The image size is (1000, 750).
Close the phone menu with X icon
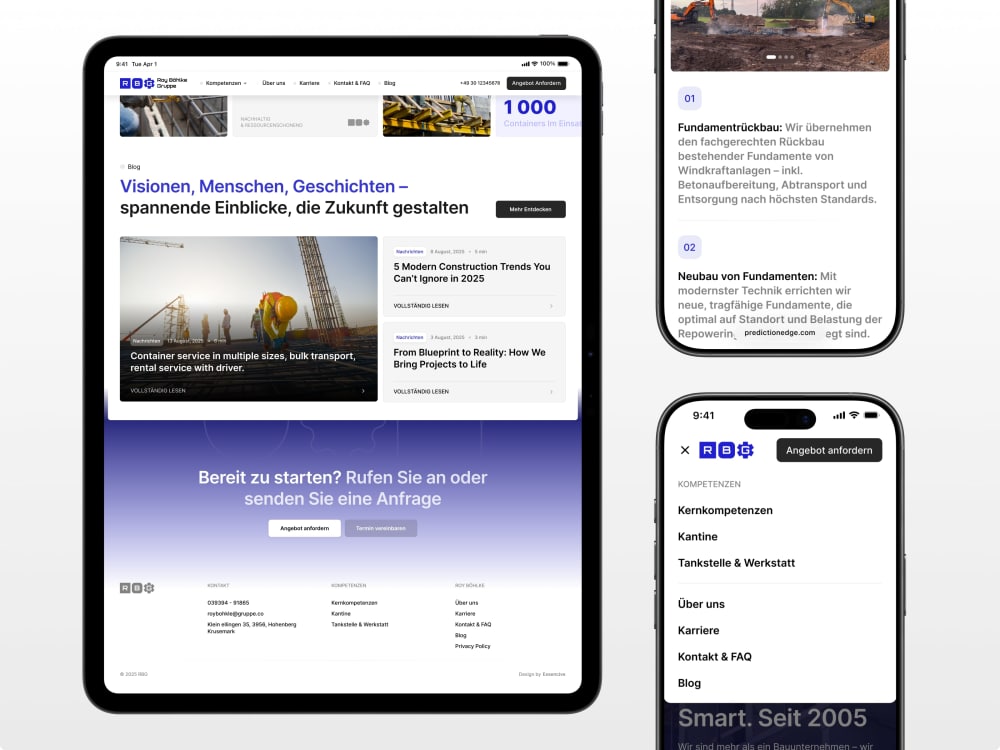[685, 450]
